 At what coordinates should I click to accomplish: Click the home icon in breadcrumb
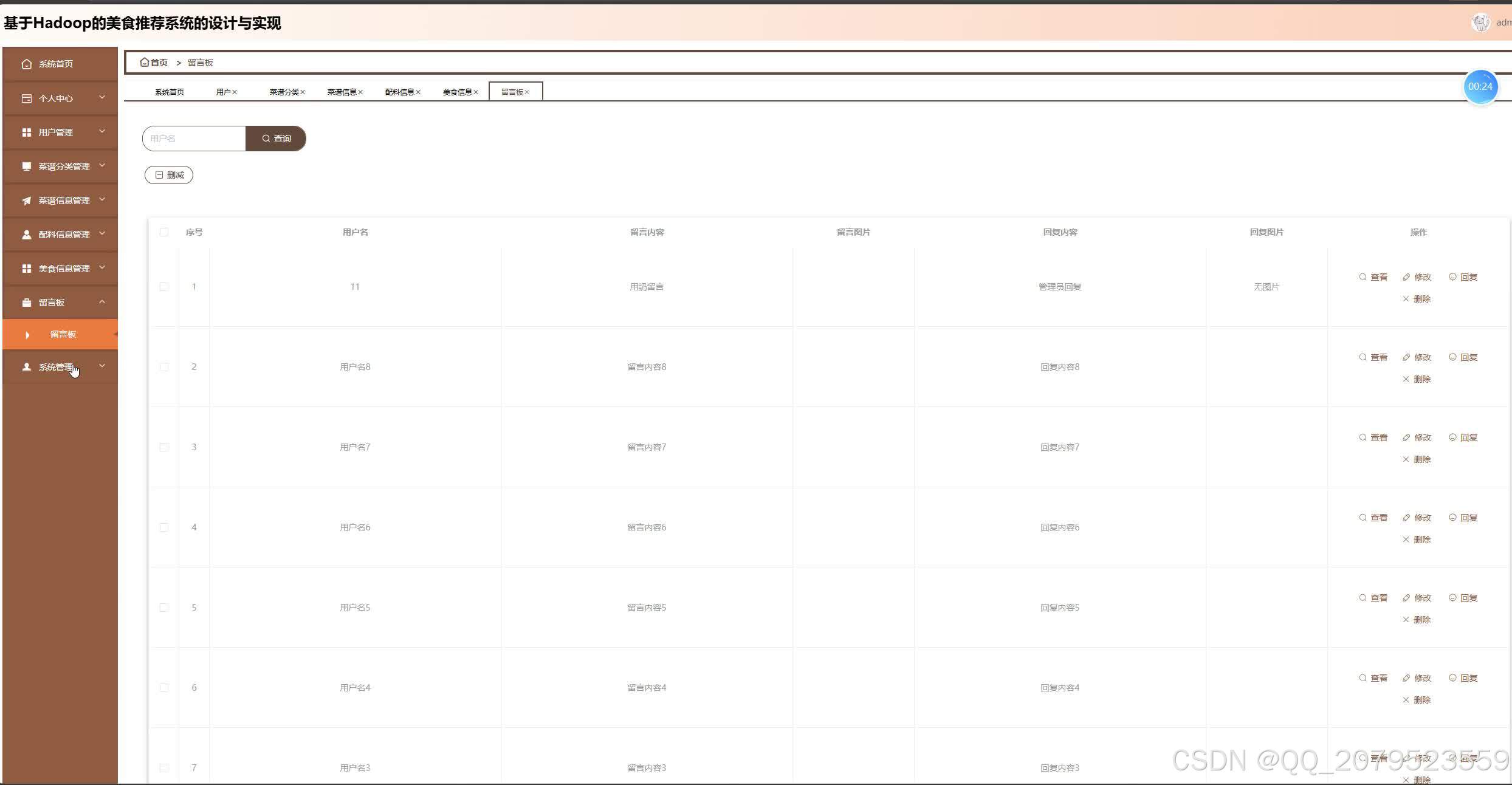(145, 62)
